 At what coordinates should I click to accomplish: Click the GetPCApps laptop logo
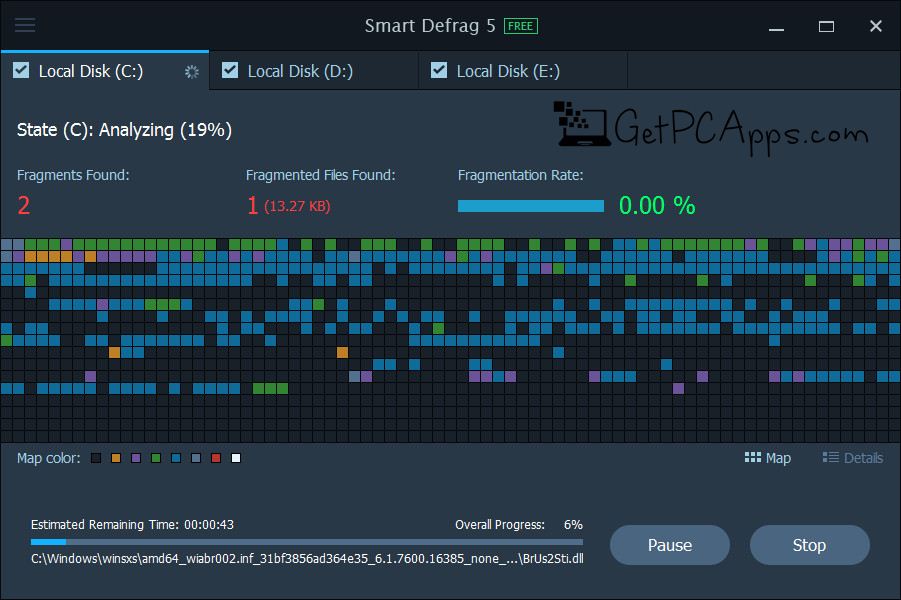coord(578,128)
